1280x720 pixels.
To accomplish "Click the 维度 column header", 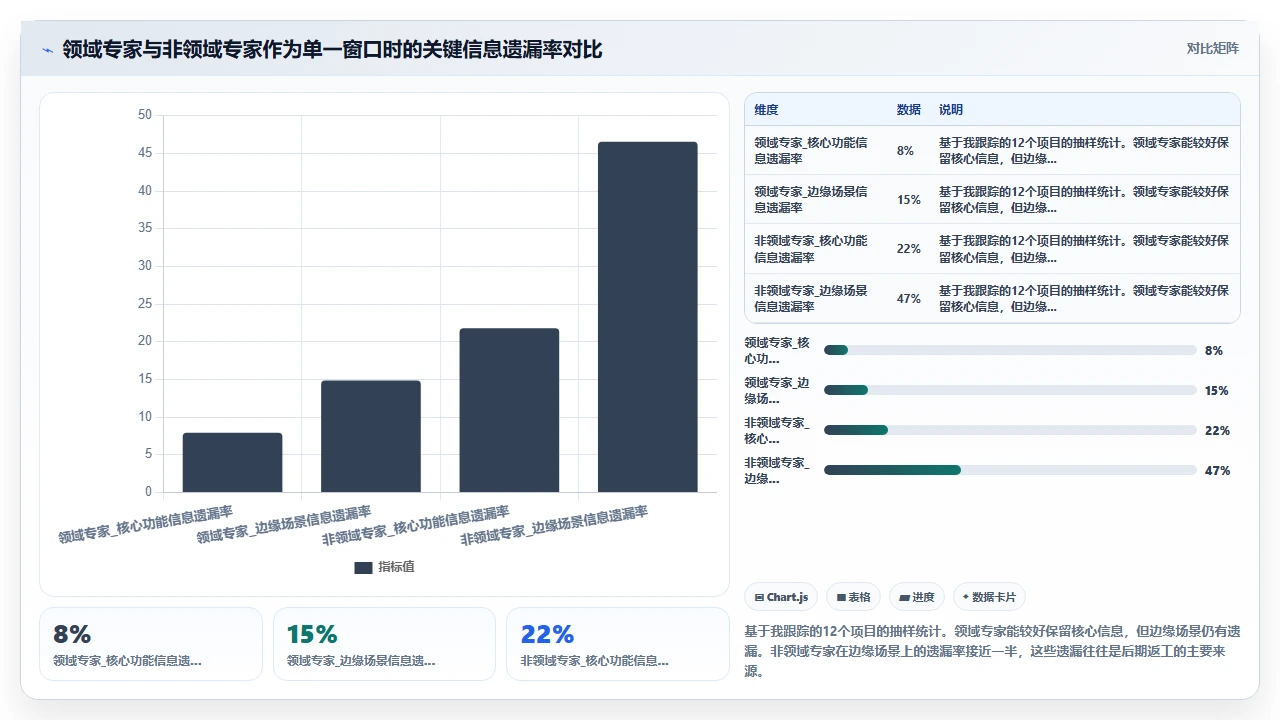I will (x=766, y=110).
